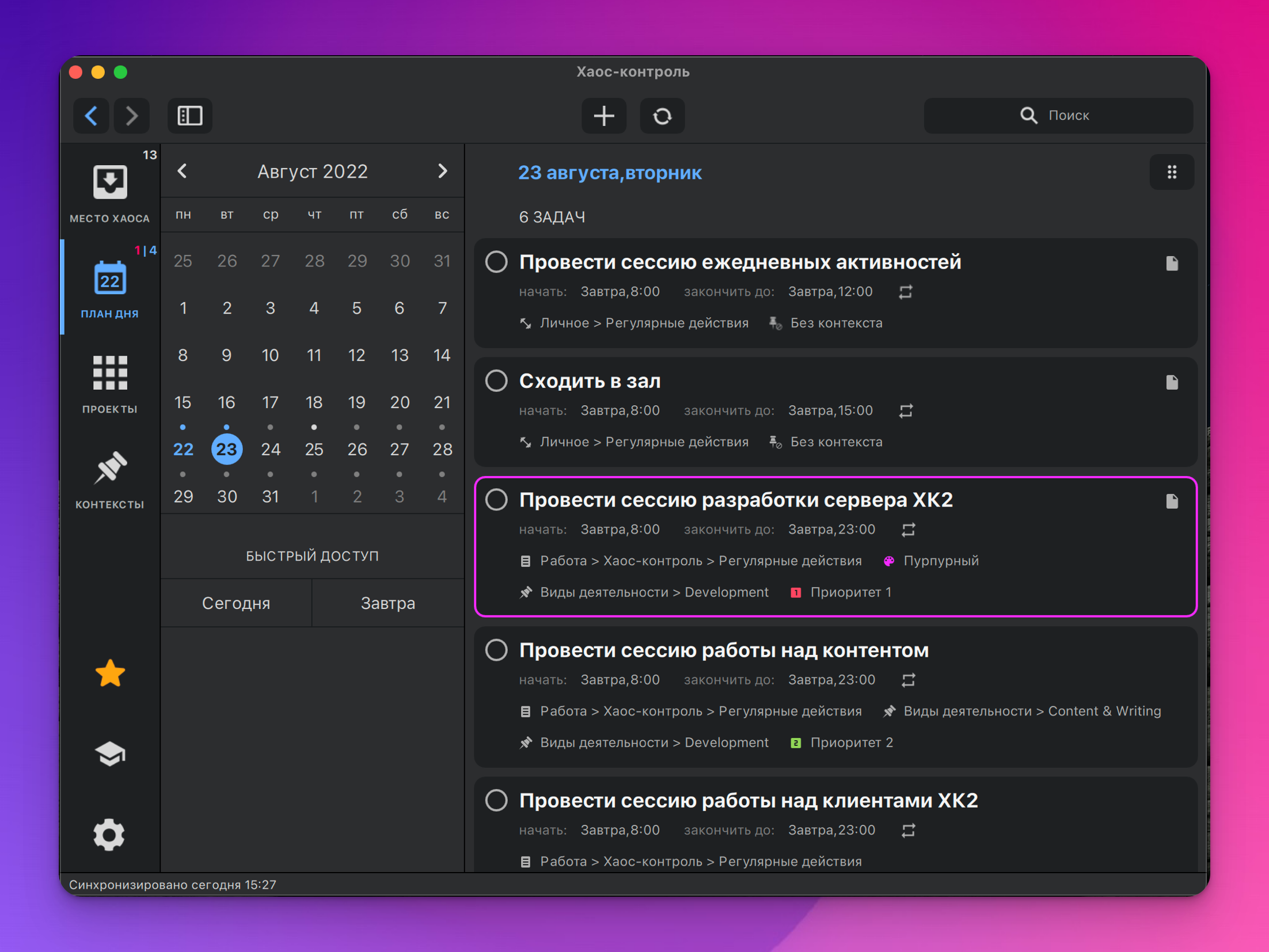
Task: Complete task Провести сессию ежедневных активностей
Action: click(x=496, y=262)
